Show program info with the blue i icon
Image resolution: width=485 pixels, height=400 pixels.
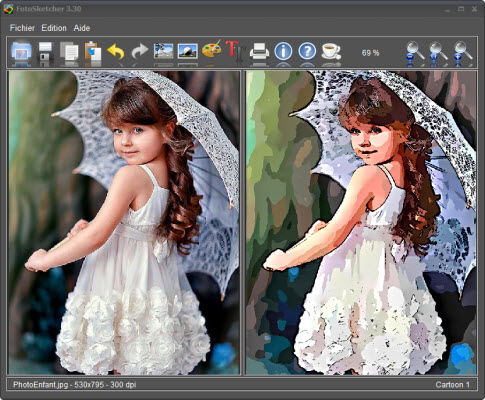(x=283, y=51)
